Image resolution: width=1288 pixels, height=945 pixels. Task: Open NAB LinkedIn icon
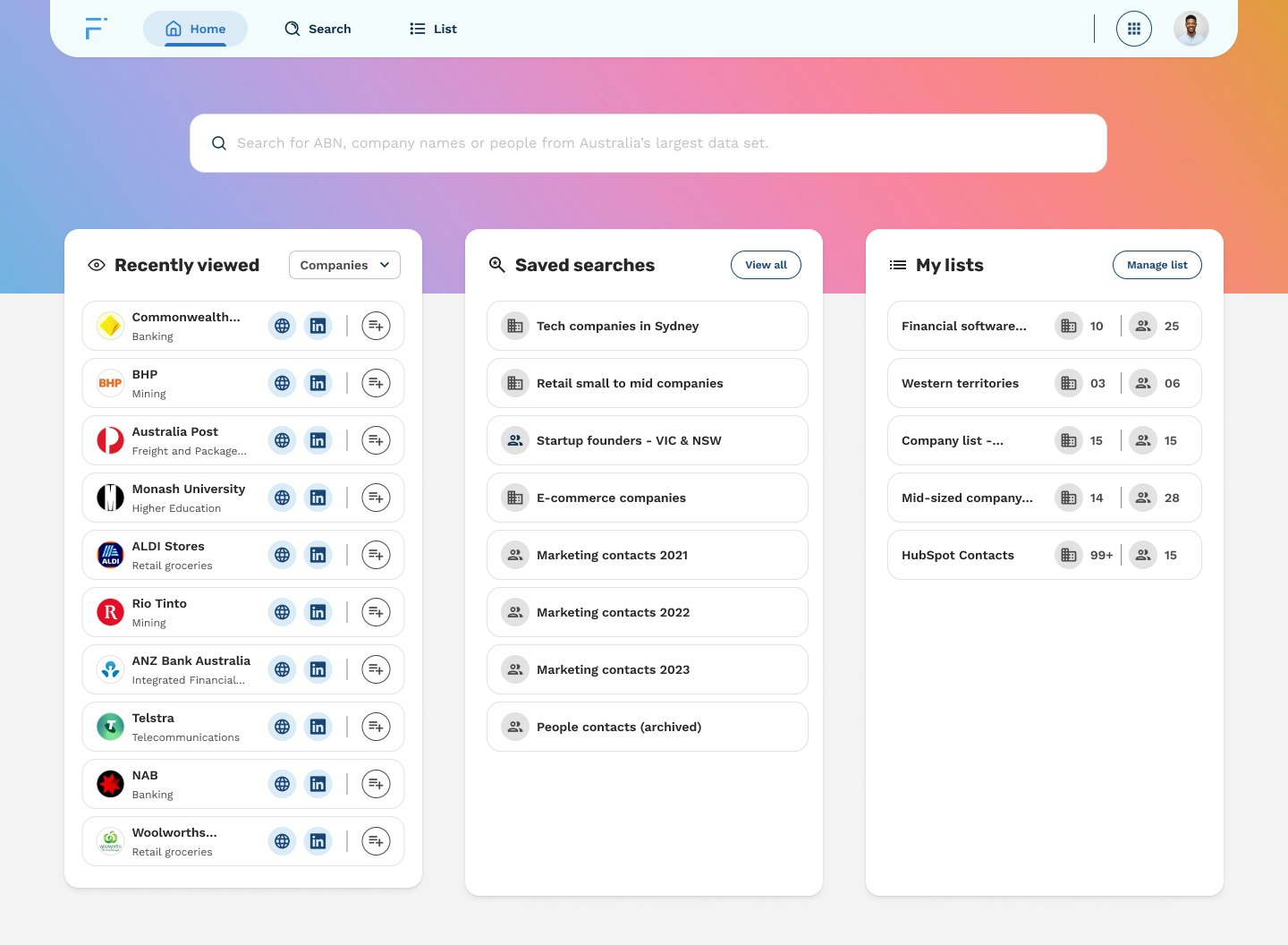(x=318, y=784)
